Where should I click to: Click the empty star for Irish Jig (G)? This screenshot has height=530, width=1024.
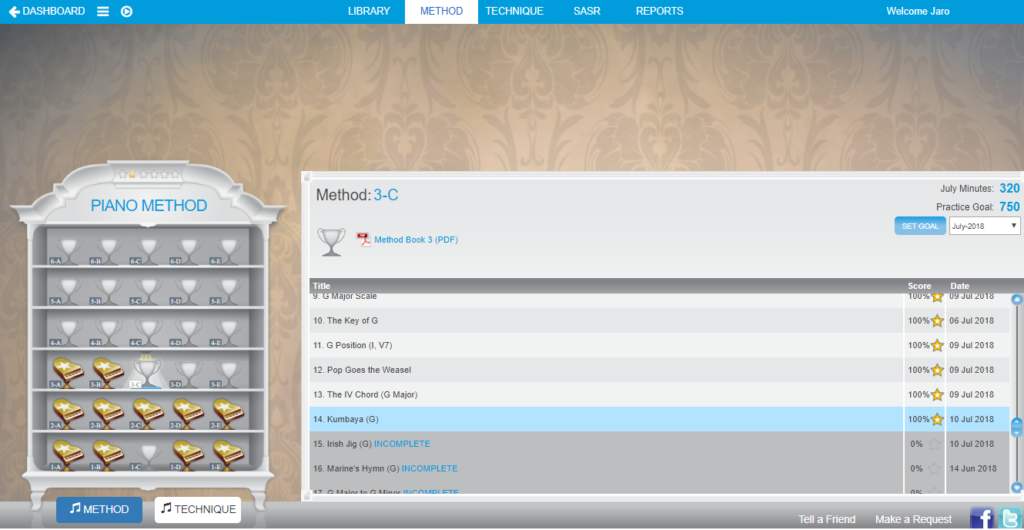(935, 444)
